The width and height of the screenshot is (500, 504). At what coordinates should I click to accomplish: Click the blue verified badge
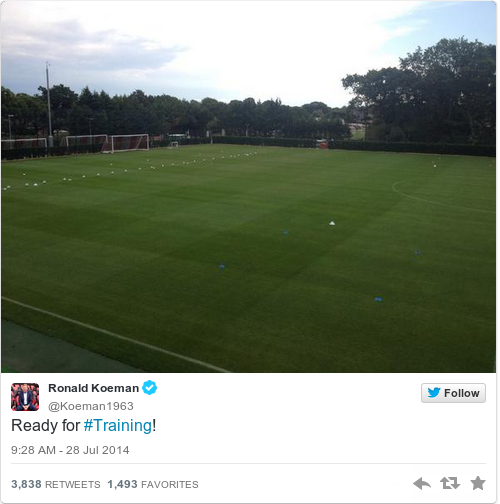[149, 388]
